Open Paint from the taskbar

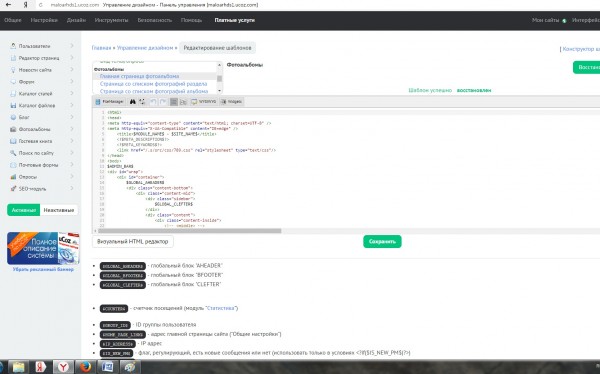(130, 367)
